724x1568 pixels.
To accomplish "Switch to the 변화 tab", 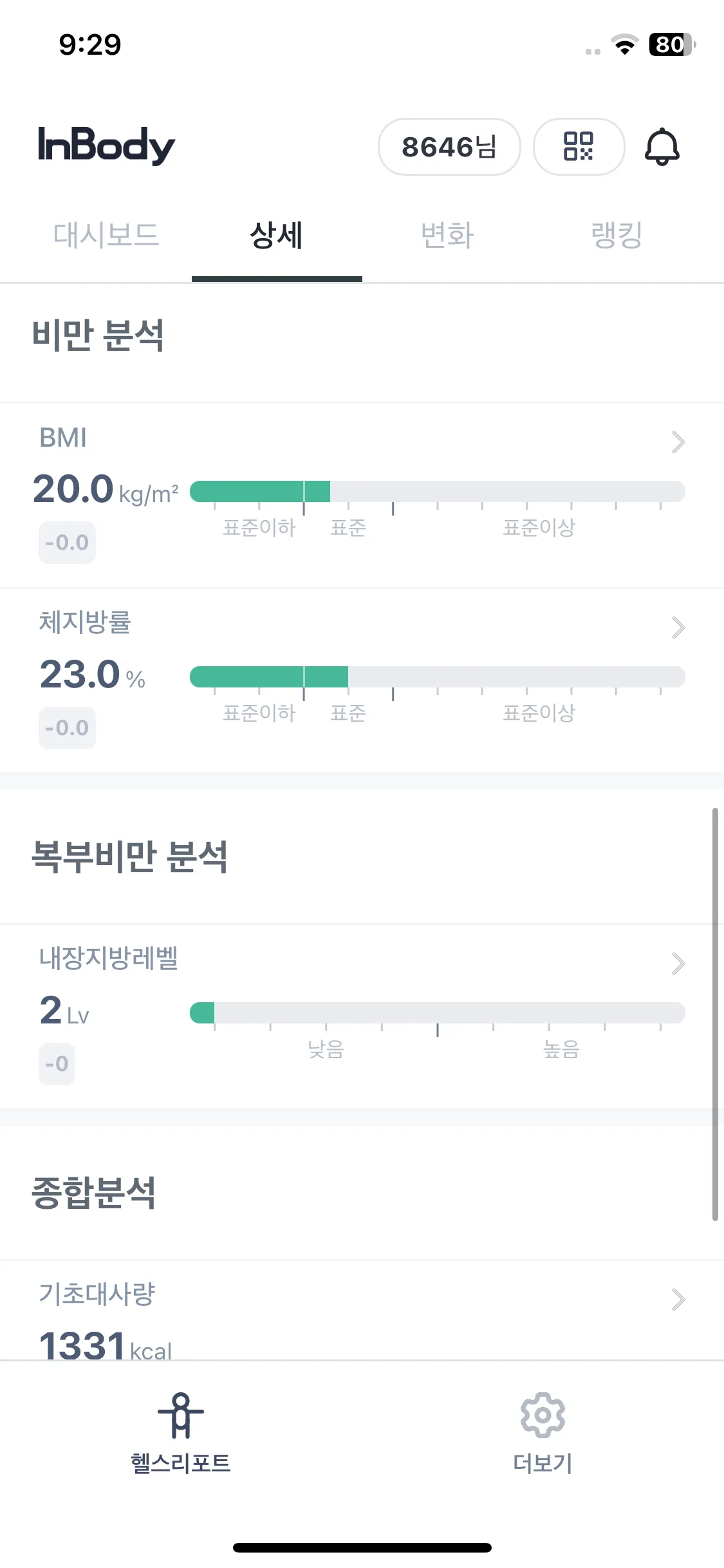I will click(x=447, y=235).
